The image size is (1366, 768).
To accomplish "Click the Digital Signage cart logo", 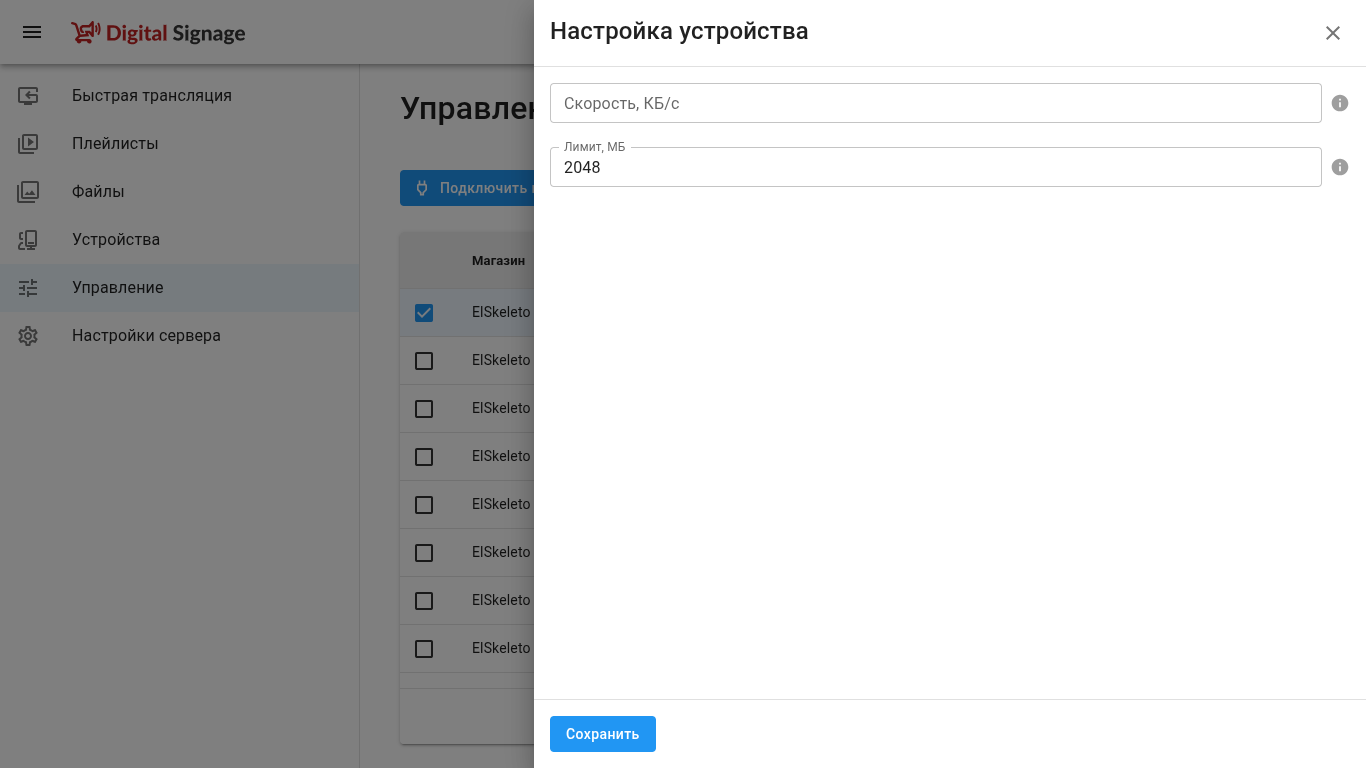I will pyautogui.click(x=86, y=33).
